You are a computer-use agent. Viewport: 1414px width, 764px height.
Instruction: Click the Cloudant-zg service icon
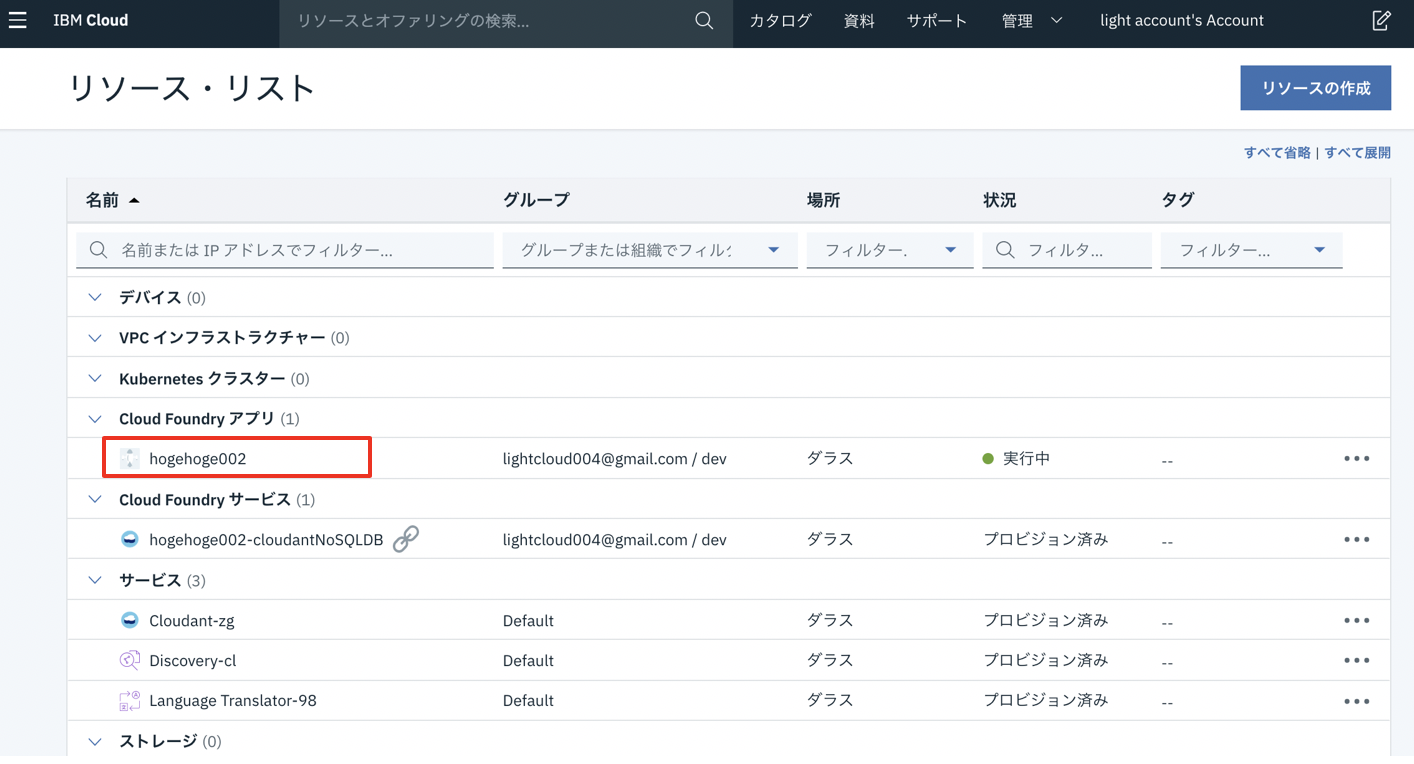[129, 620]
